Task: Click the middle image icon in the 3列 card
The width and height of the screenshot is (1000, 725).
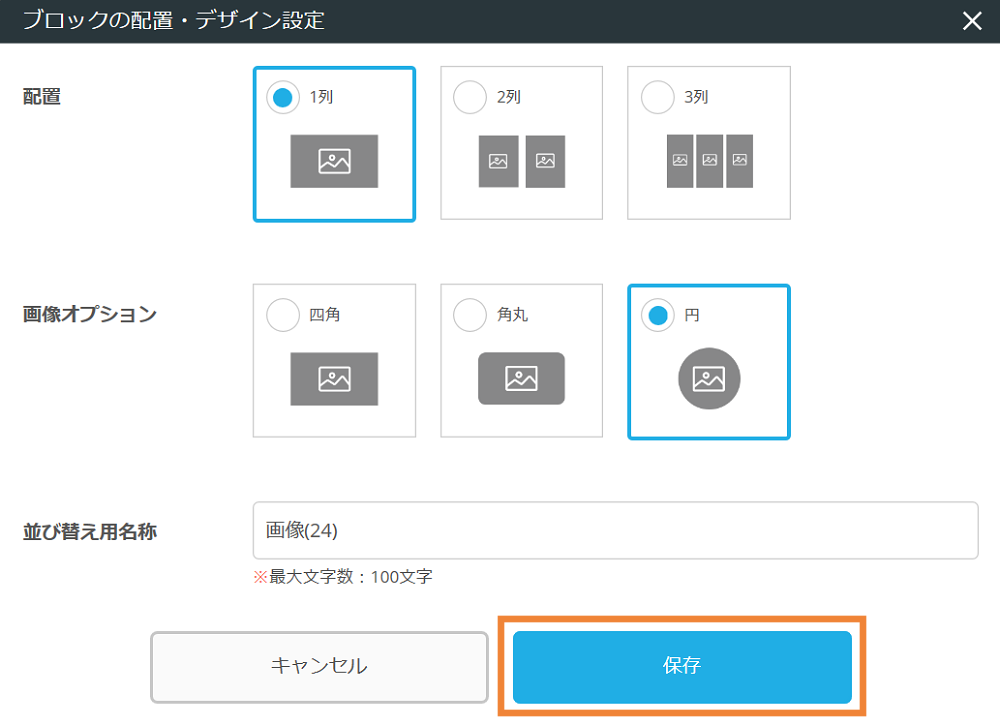Action: (708, 161)
